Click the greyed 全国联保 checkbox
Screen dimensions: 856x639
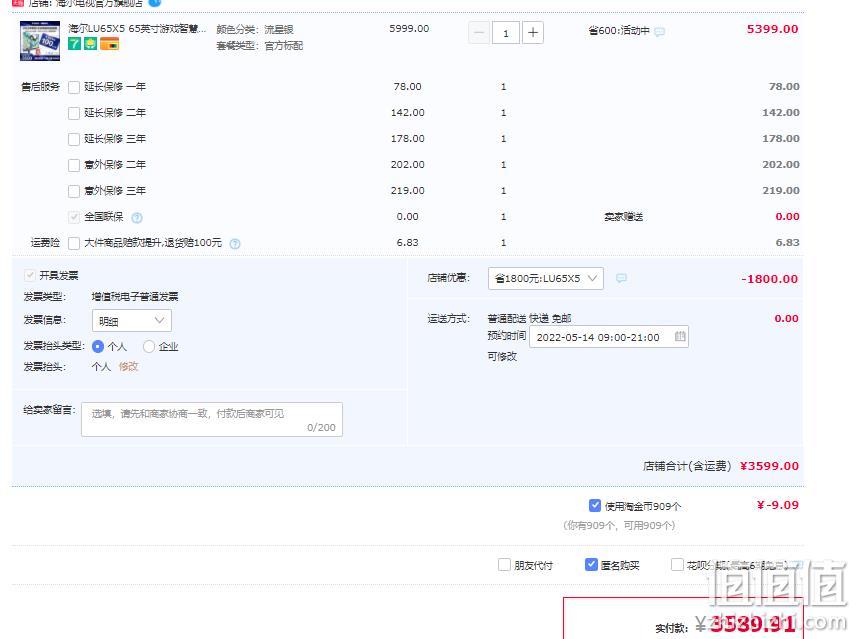74,217
